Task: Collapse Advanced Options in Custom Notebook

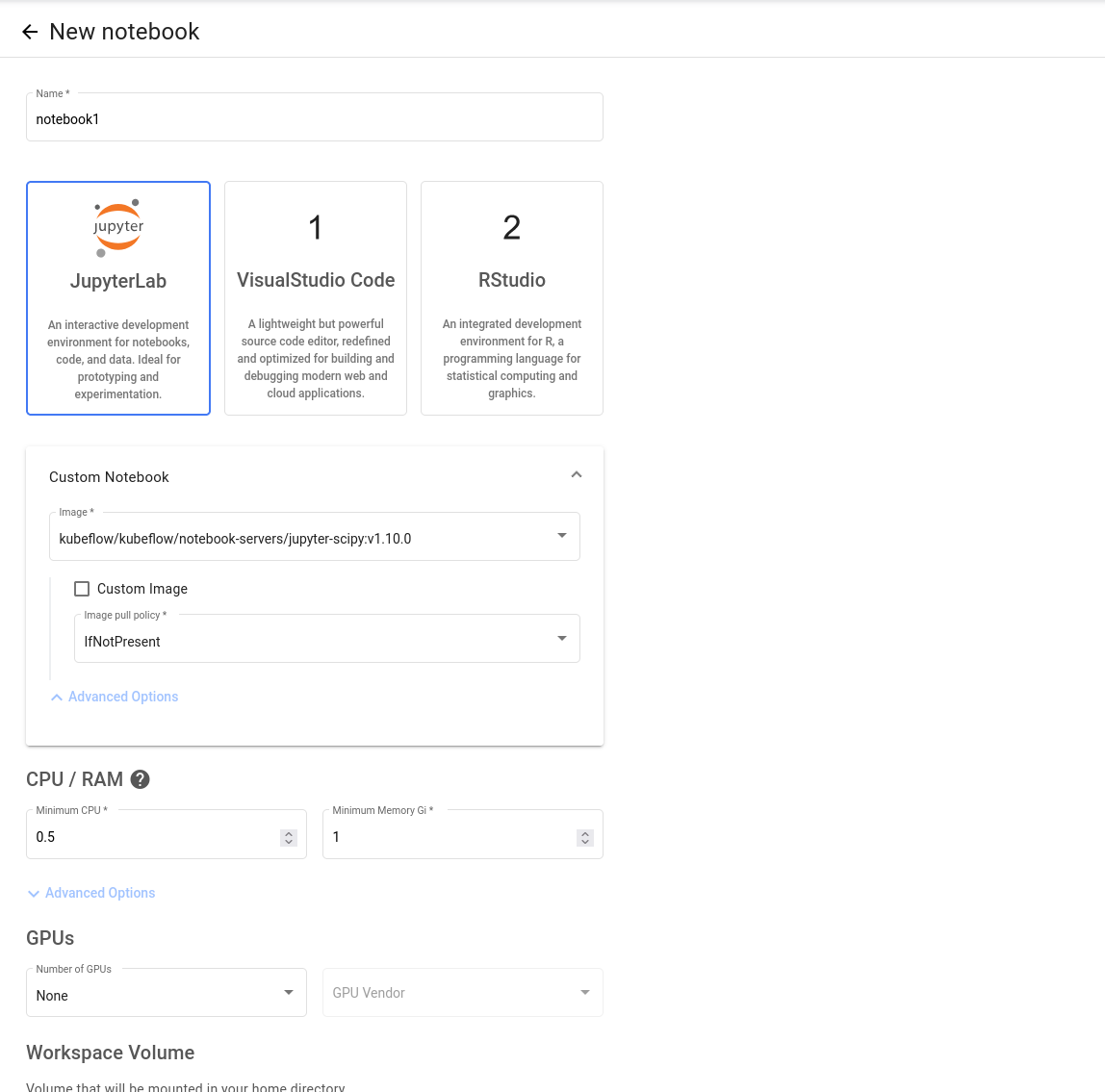Action: [115, 697]
